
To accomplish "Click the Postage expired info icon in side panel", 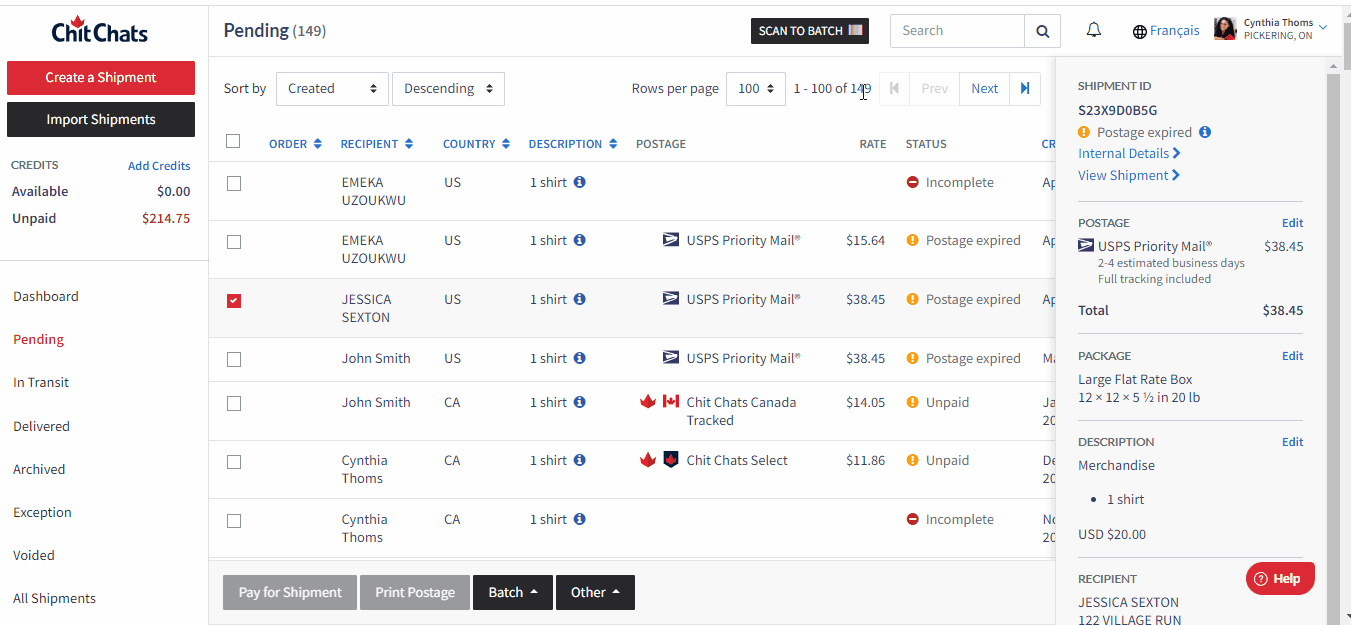I will 1205,132.
